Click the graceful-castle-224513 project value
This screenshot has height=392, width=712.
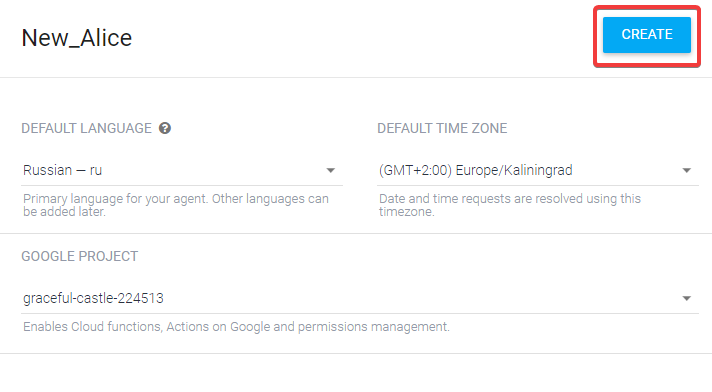coord(93,298)
